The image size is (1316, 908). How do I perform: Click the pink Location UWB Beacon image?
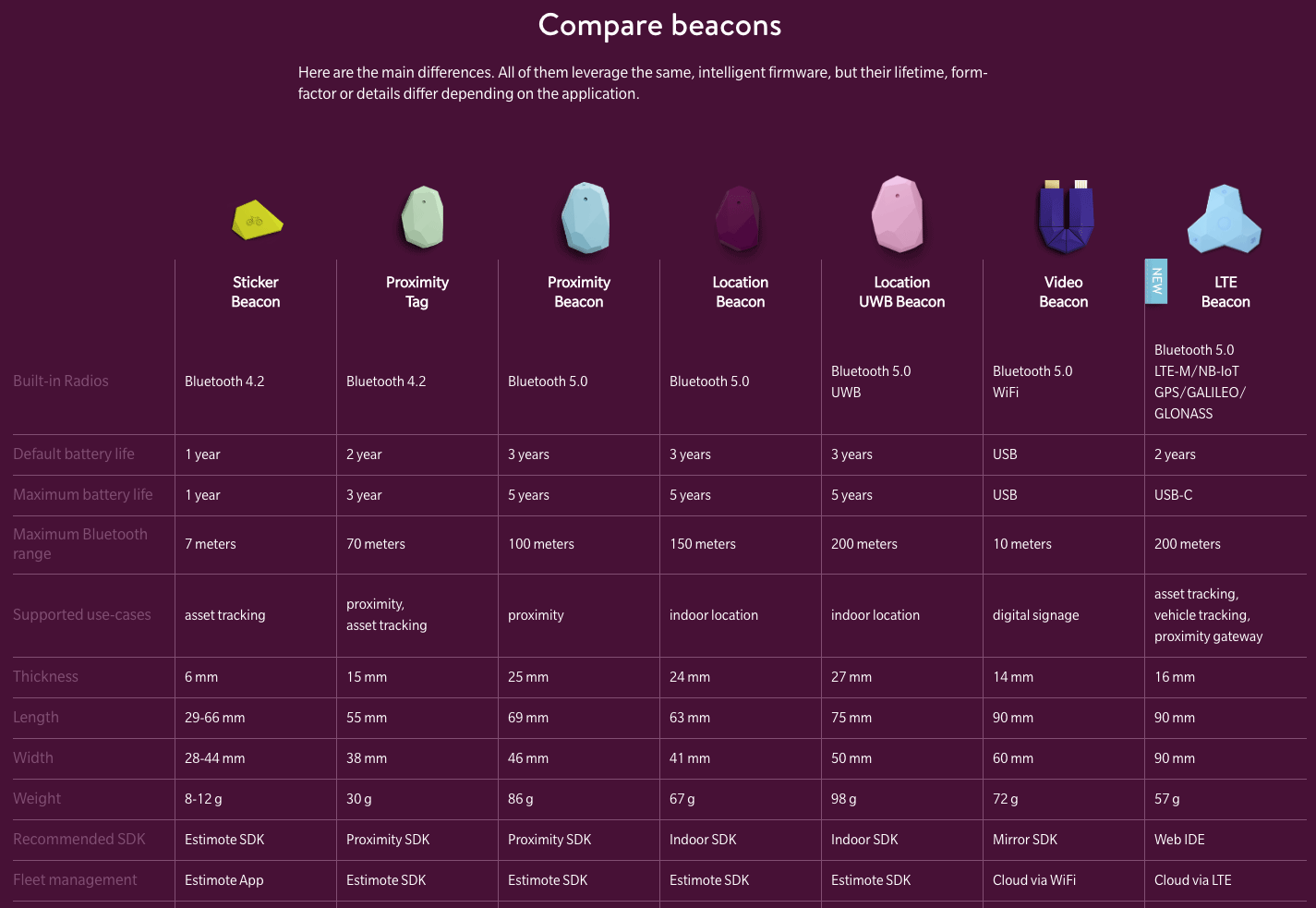(898, 214)
